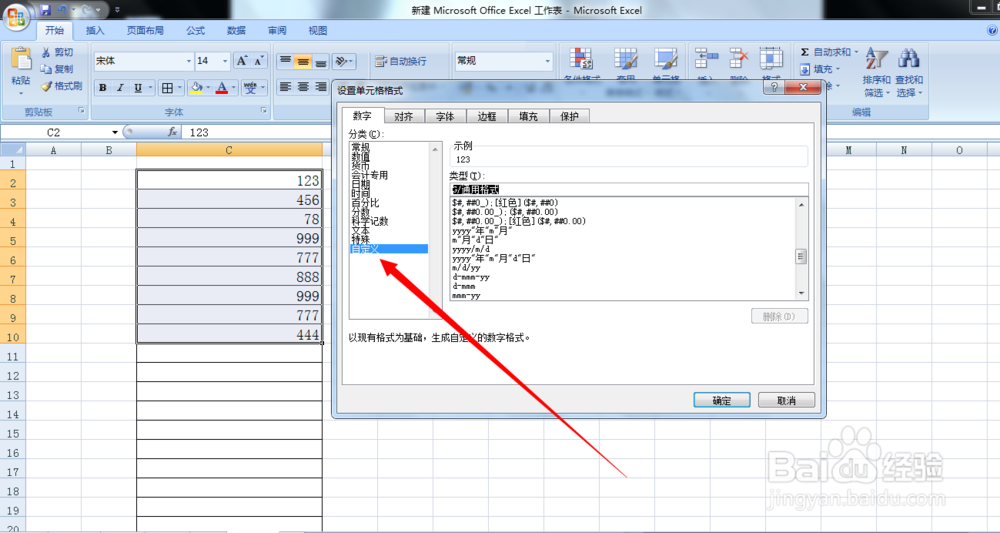Undo last action in quick access toolbar
The image size is (1000, 533).
pos(62,10)
